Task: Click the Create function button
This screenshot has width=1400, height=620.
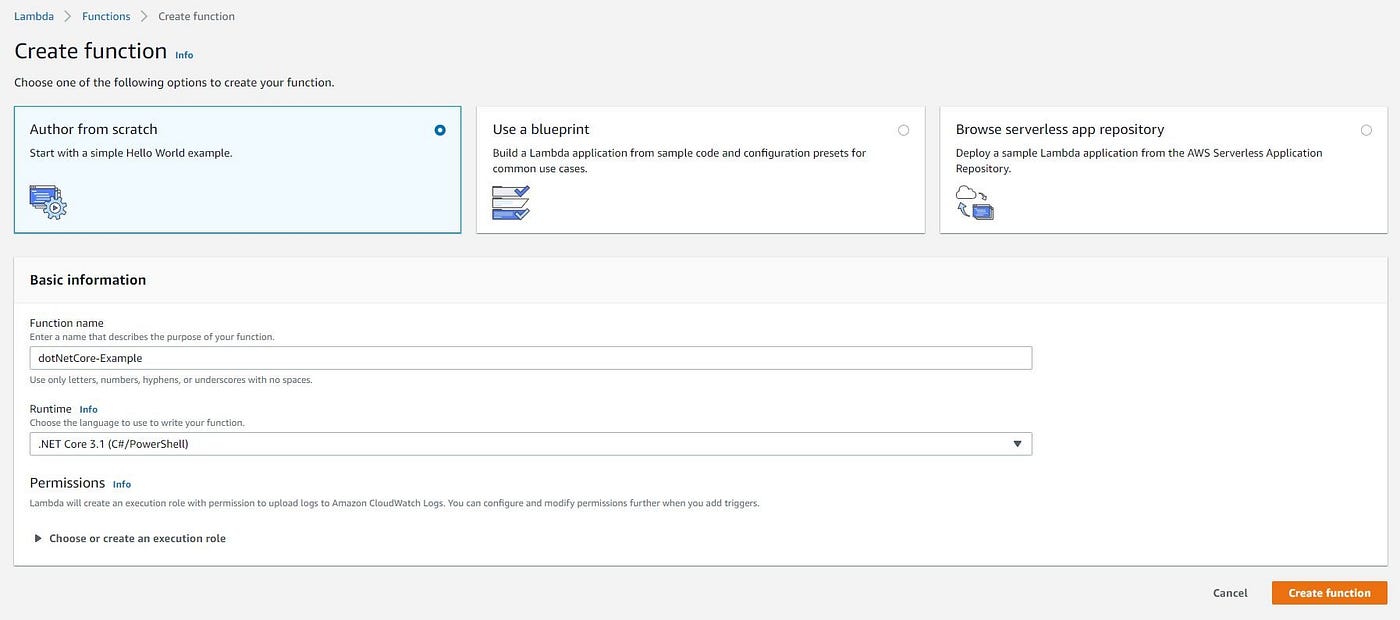Action: pyautogui.click(x=1329, y=593)
